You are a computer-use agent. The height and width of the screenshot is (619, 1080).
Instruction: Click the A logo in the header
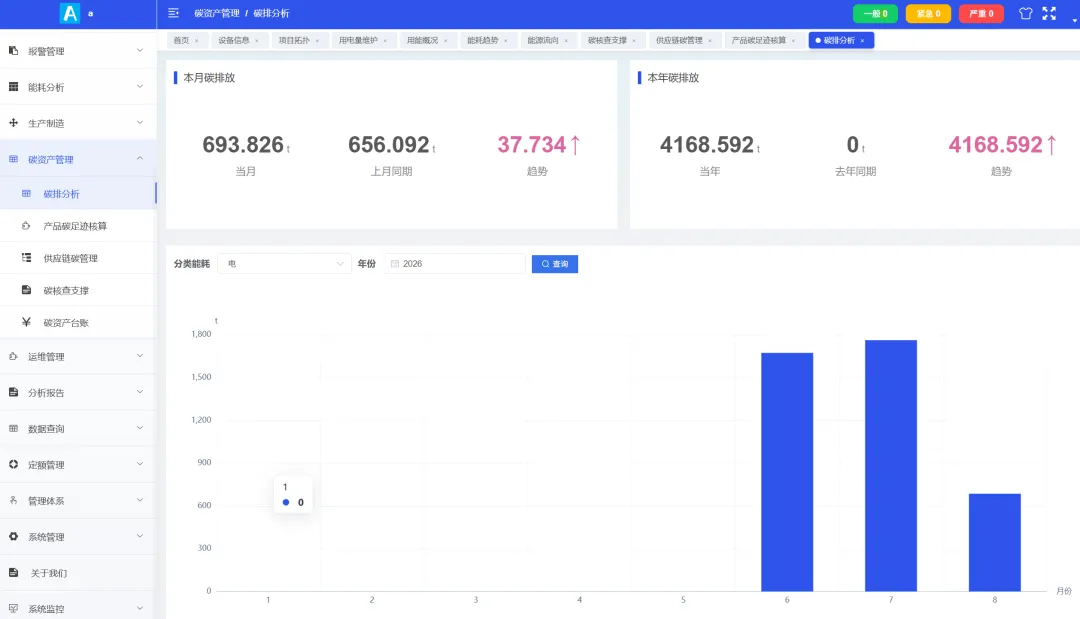tap(70, 13)
